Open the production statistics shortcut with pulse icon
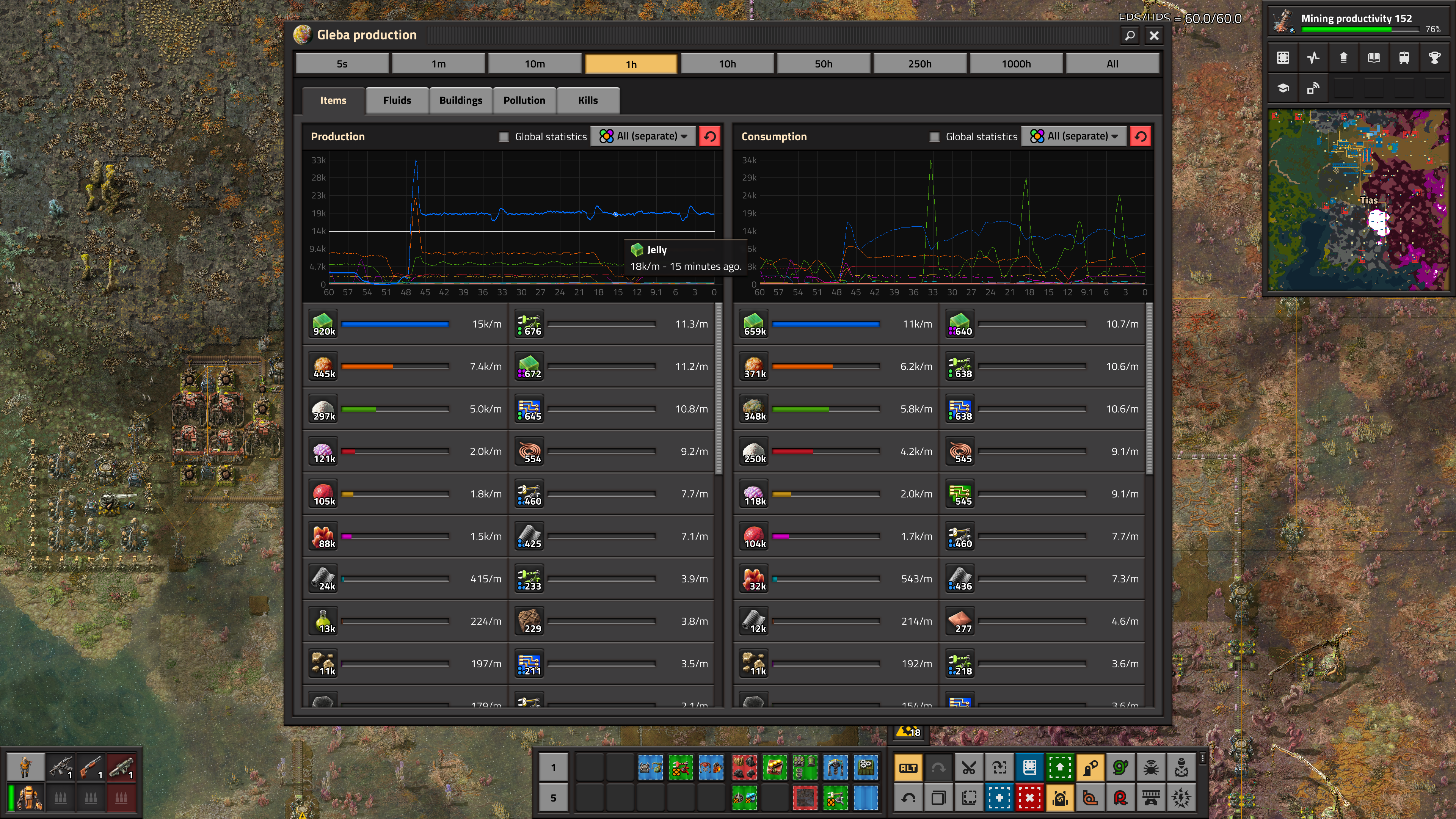 point(1313,58)
